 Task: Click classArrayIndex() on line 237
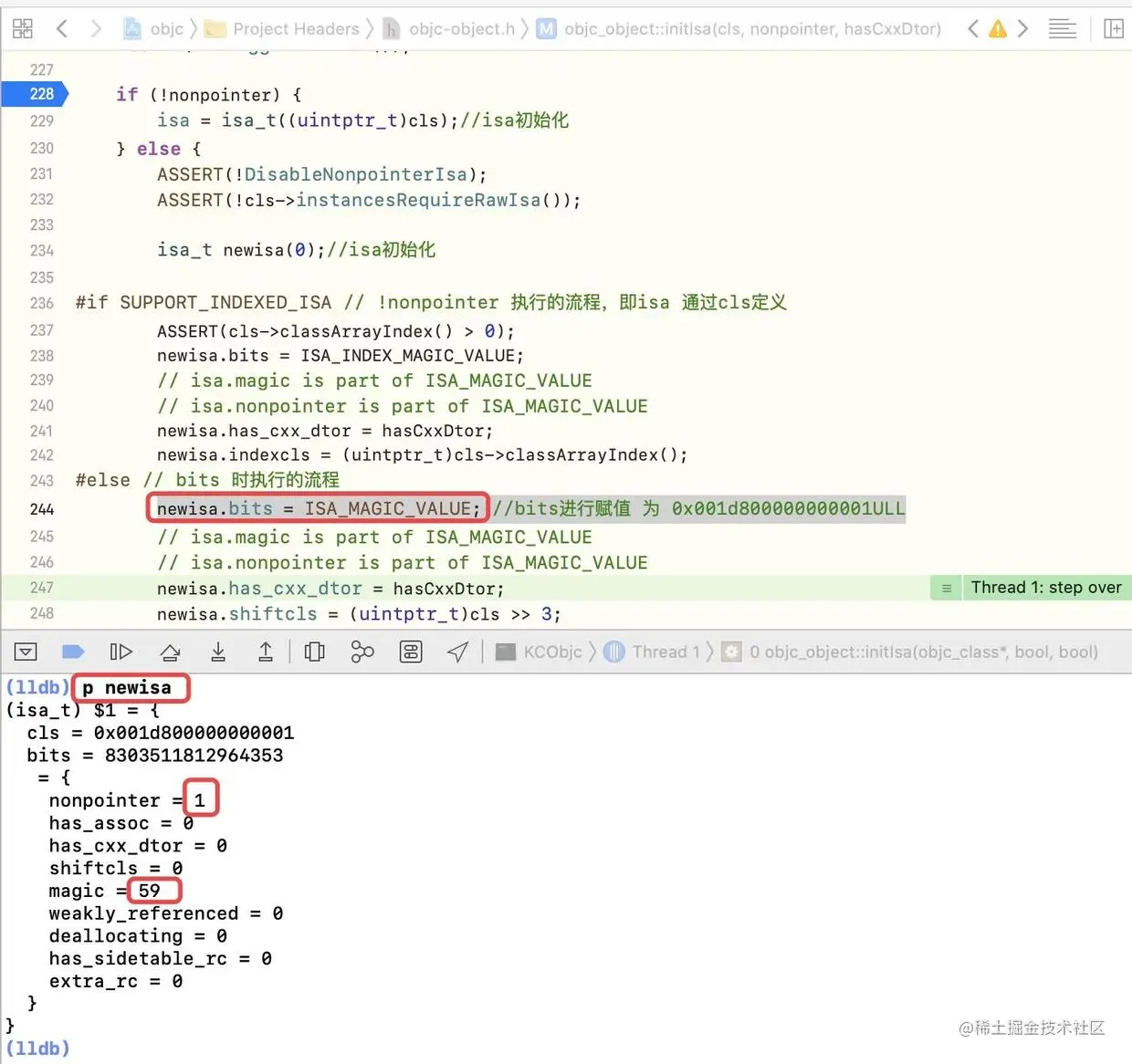[366, 331]
